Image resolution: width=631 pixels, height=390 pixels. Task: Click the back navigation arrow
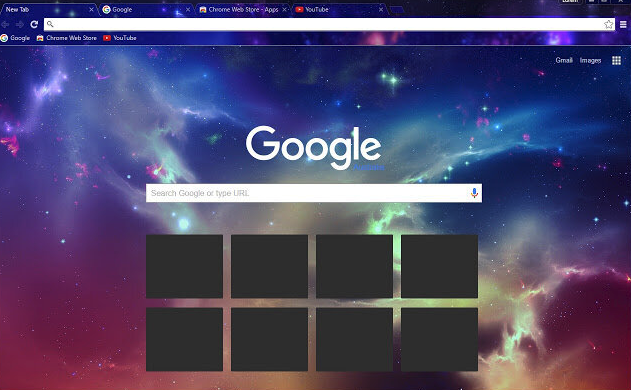click(5, 25)
